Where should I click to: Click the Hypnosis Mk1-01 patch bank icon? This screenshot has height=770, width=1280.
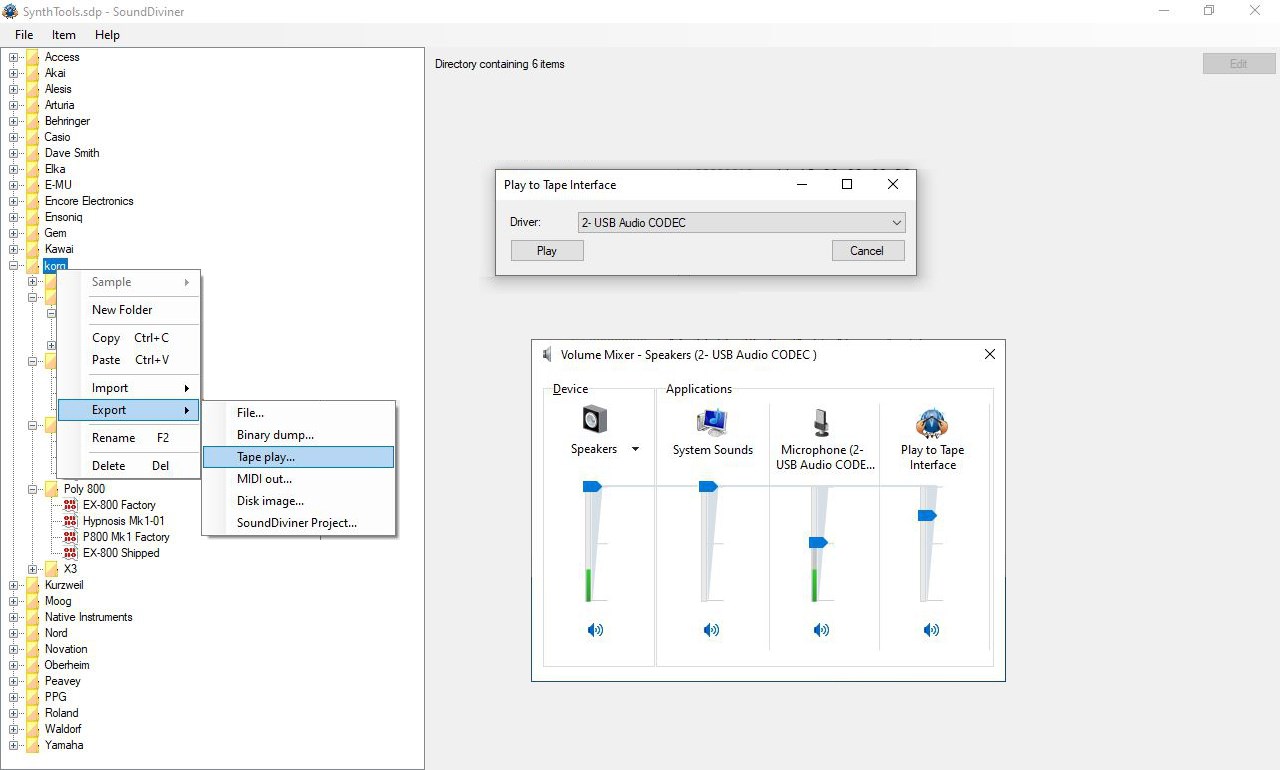70,521
